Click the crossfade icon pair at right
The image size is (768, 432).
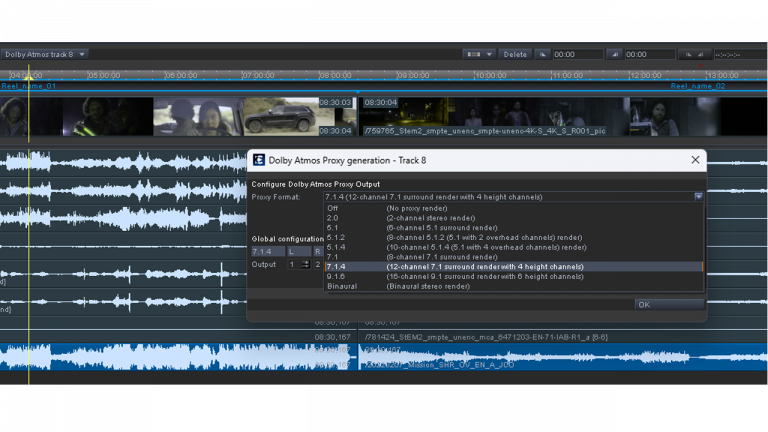click(694, 54)
